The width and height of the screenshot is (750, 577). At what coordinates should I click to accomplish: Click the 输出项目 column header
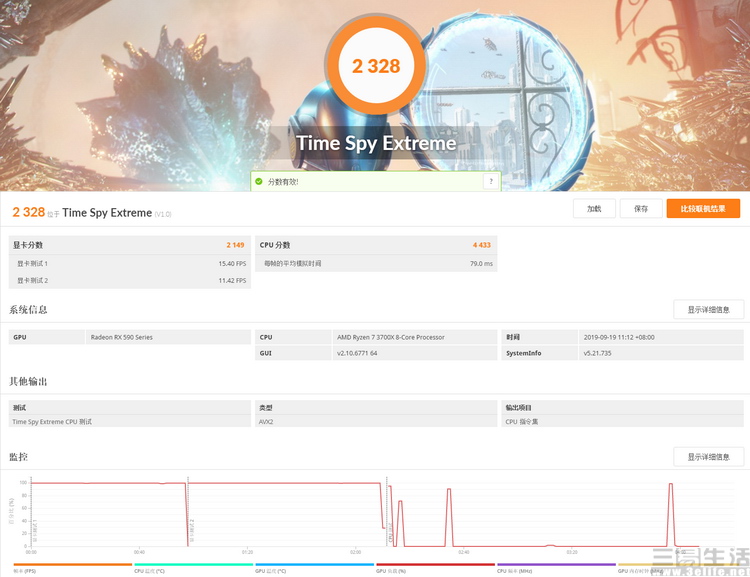click(622, 408)
